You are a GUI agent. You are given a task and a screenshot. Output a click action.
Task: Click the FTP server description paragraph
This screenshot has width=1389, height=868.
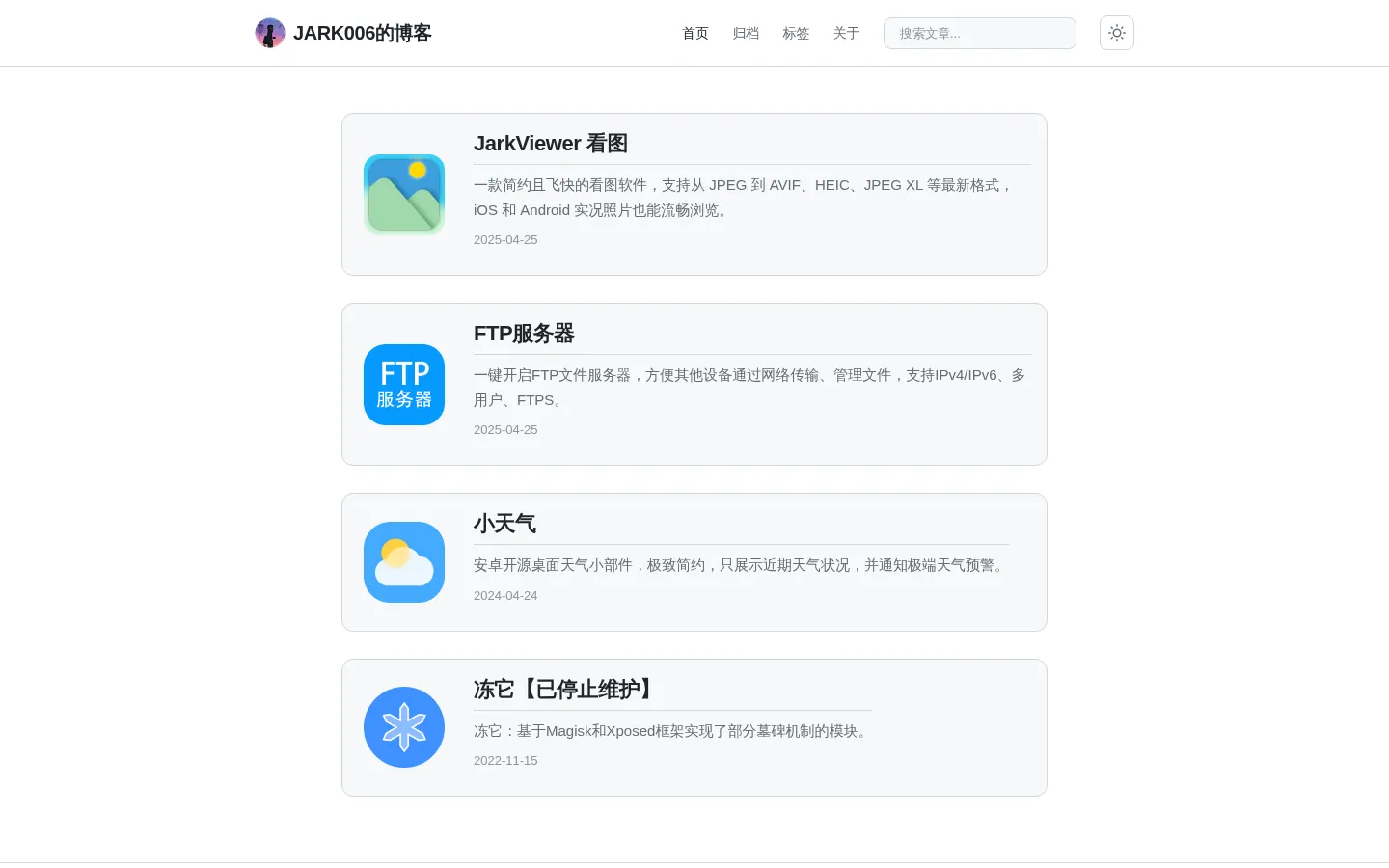click(749, 388)
